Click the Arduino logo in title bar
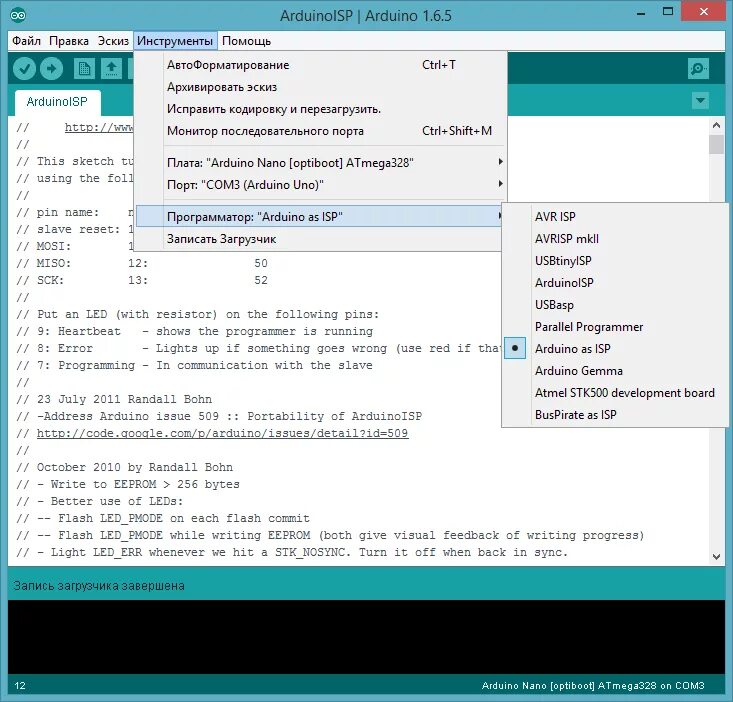The width and height of the screenshot is (733, 702). pos(18,15)
